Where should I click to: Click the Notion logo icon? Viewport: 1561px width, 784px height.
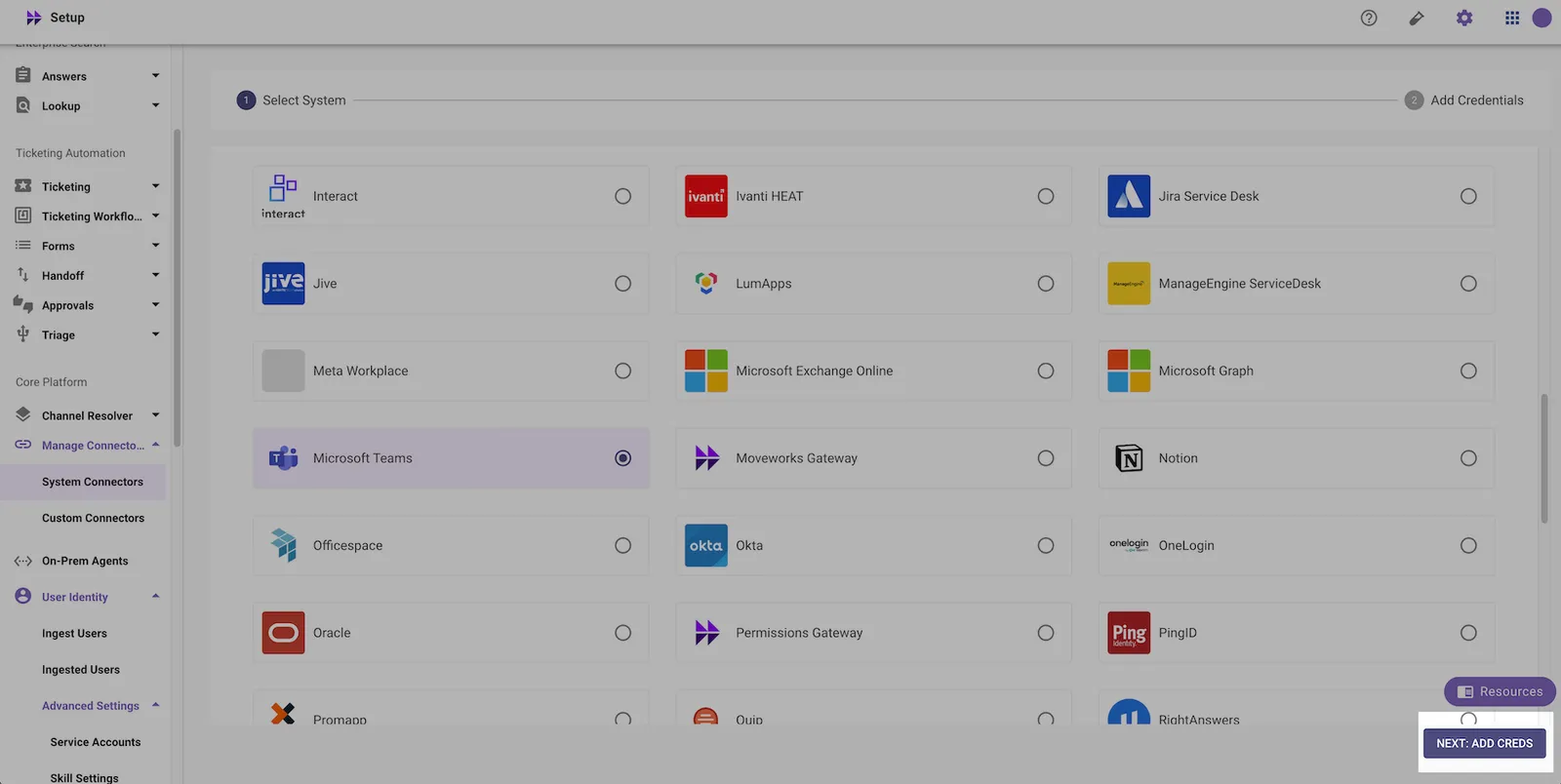(1129, 458)
